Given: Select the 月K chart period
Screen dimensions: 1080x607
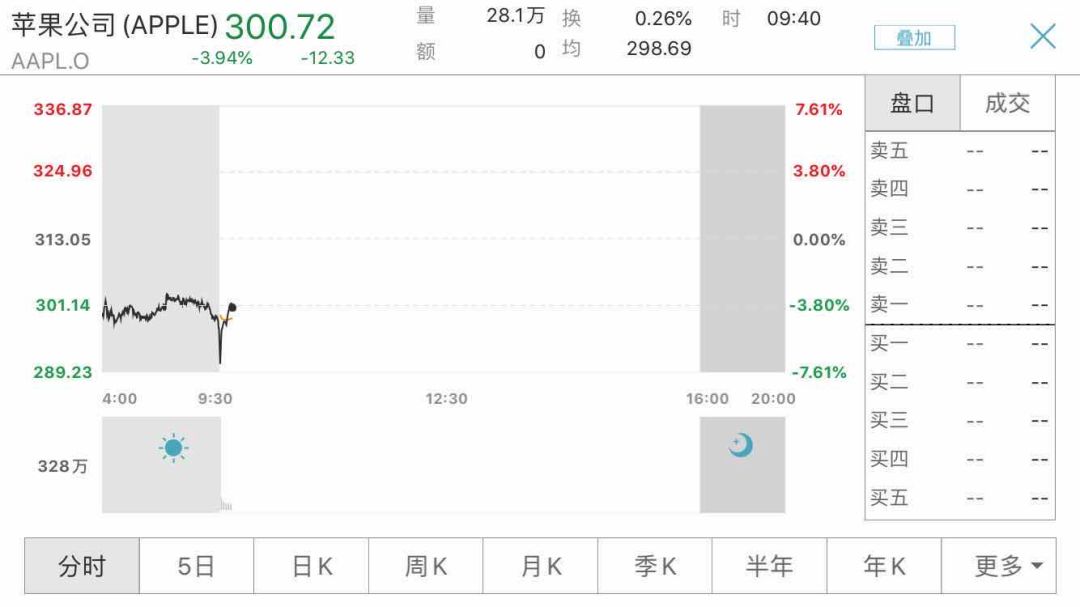Looking at the screenshot, I should (x=541, y=566).
